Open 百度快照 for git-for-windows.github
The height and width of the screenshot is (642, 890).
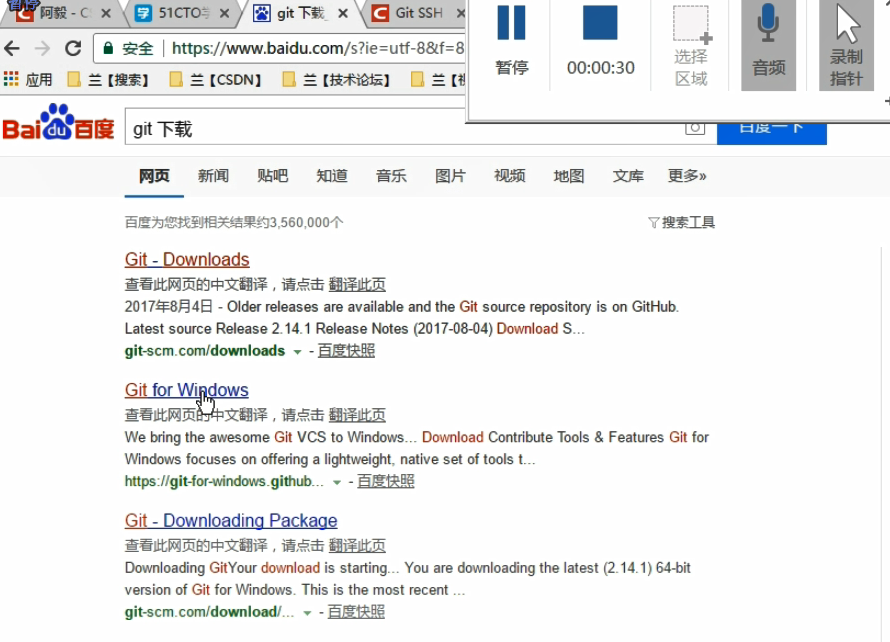coord(386,481)
